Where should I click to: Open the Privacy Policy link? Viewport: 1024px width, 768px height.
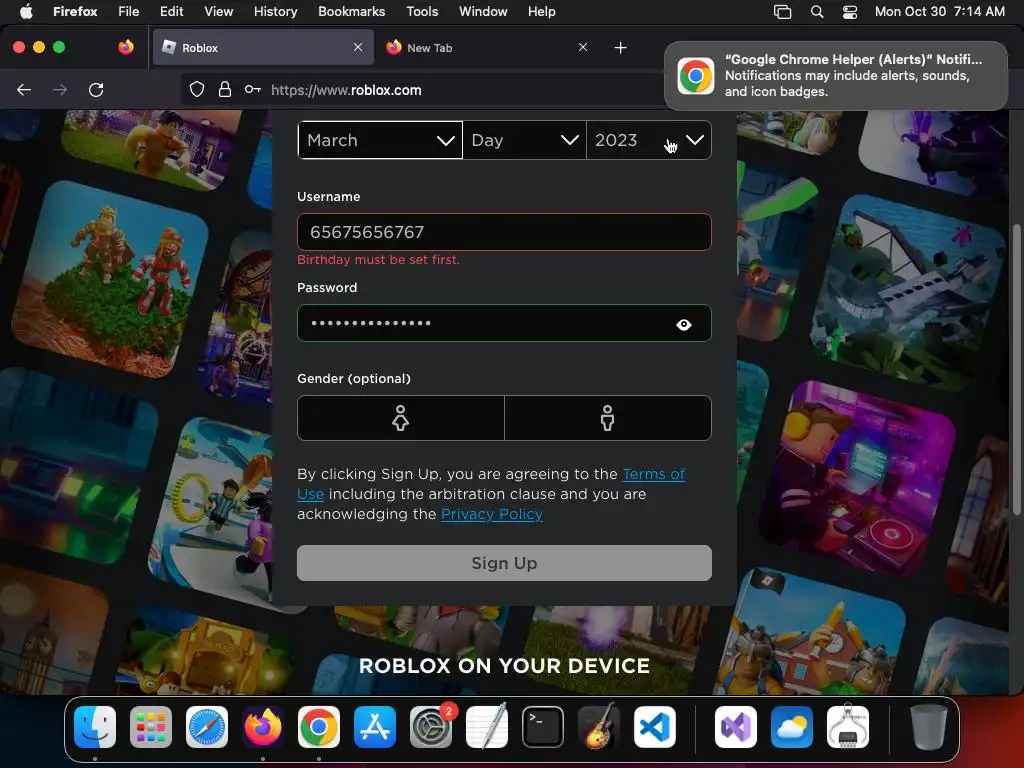[x=492, y=514]
